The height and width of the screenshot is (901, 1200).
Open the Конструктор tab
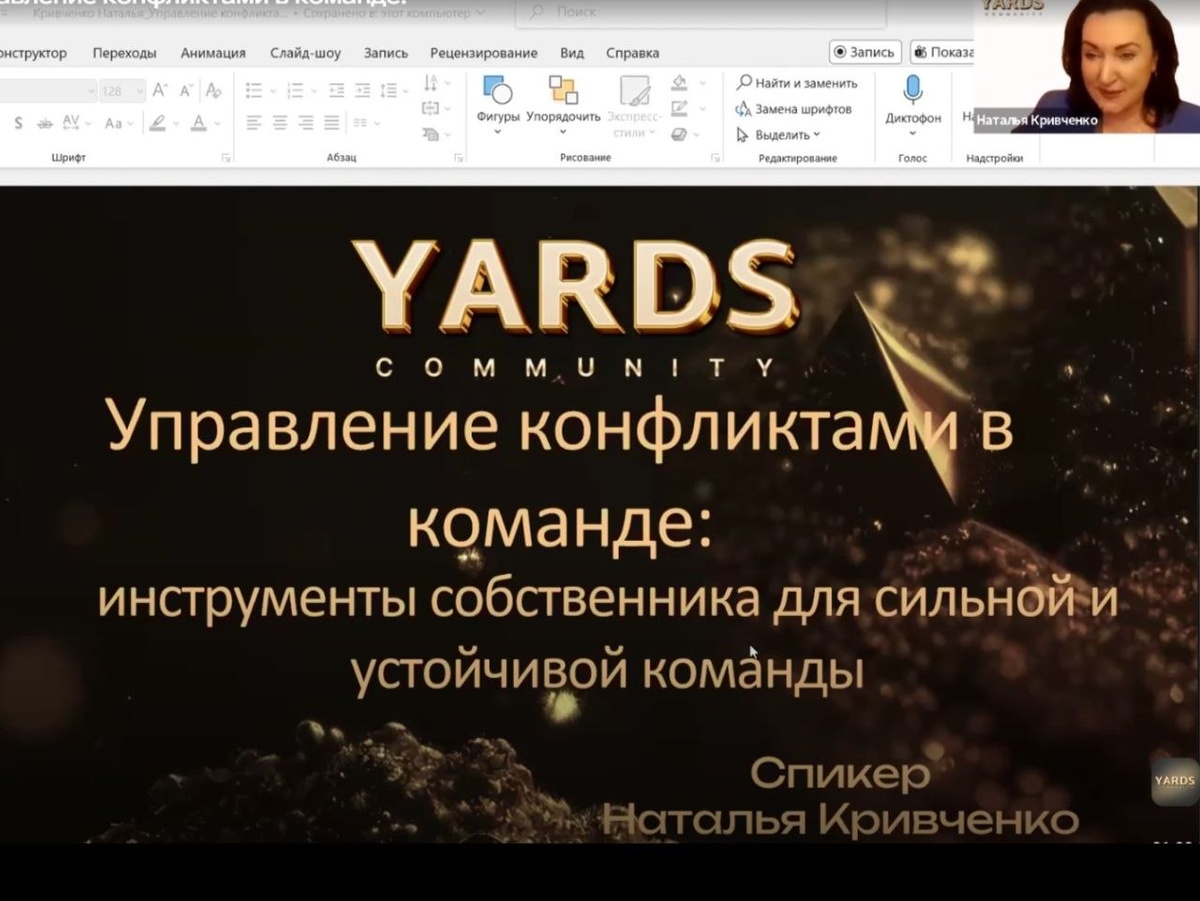(x=33, y=53)
